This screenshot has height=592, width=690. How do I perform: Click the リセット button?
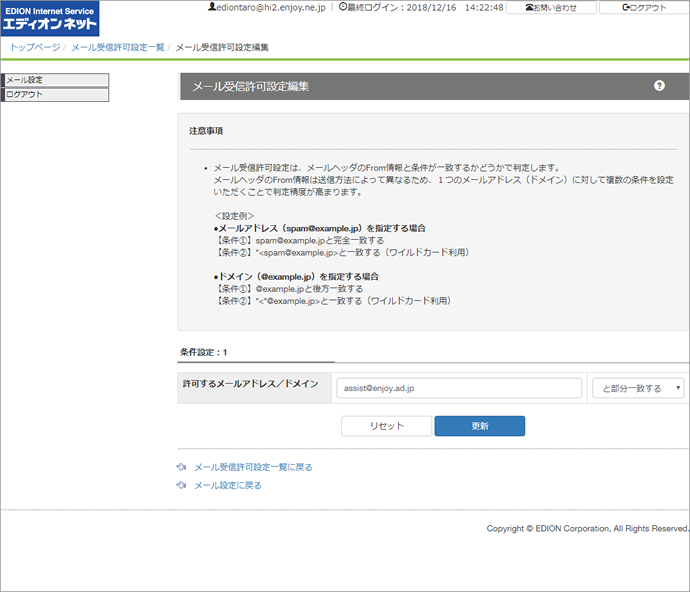[x=386, y=426]
